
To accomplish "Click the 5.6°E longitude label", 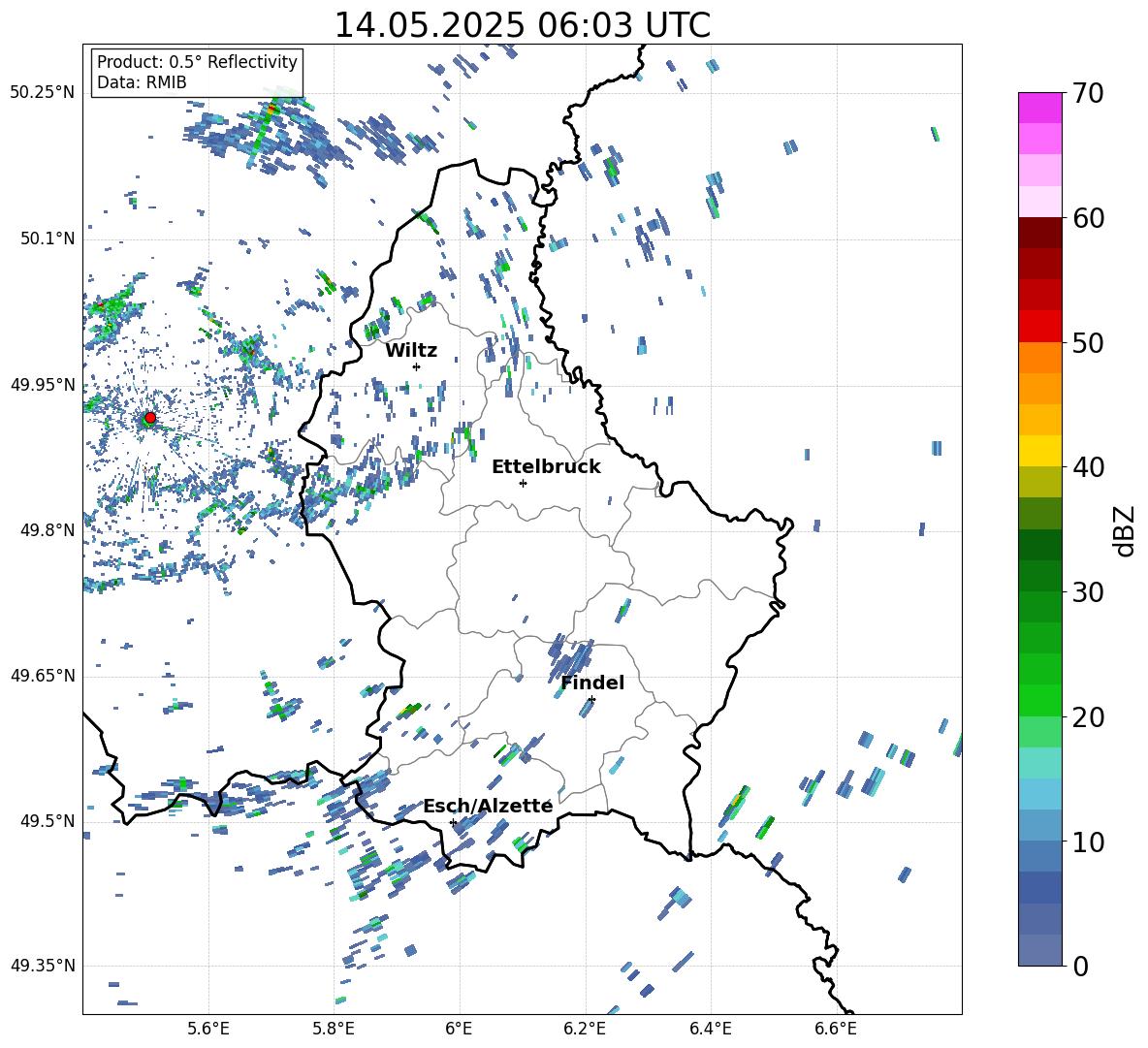I will tap(208, 1029).
